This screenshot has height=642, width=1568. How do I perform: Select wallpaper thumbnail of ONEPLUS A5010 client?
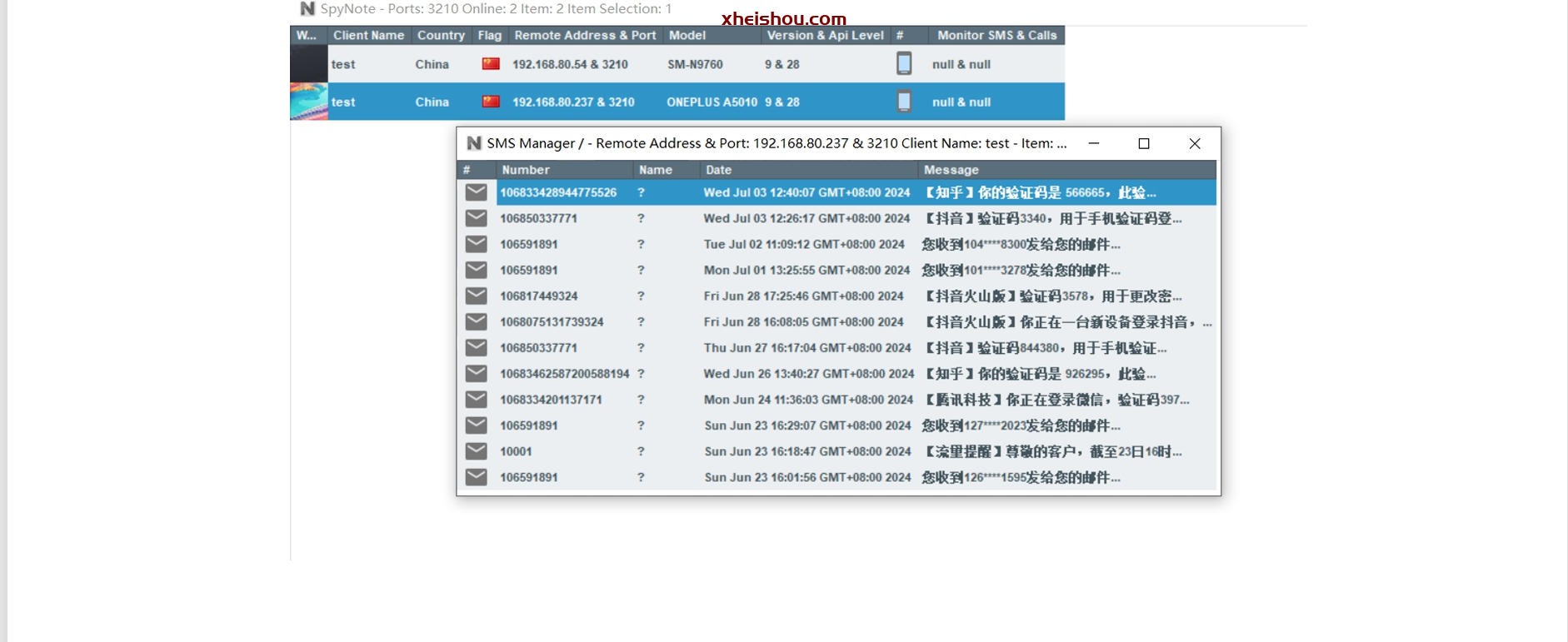coord(308,102)
